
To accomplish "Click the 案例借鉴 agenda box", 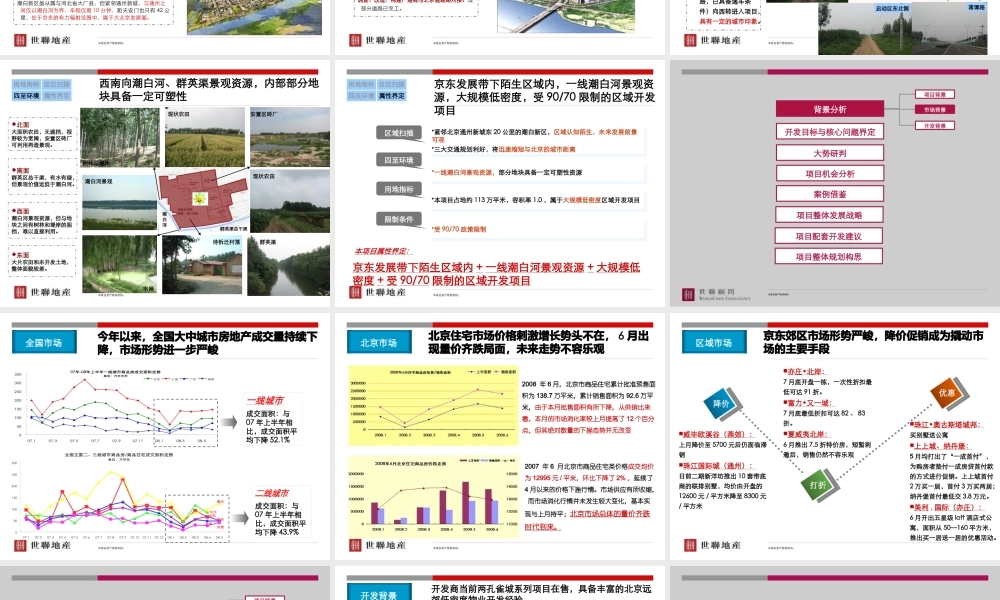I will coord(830,194).
